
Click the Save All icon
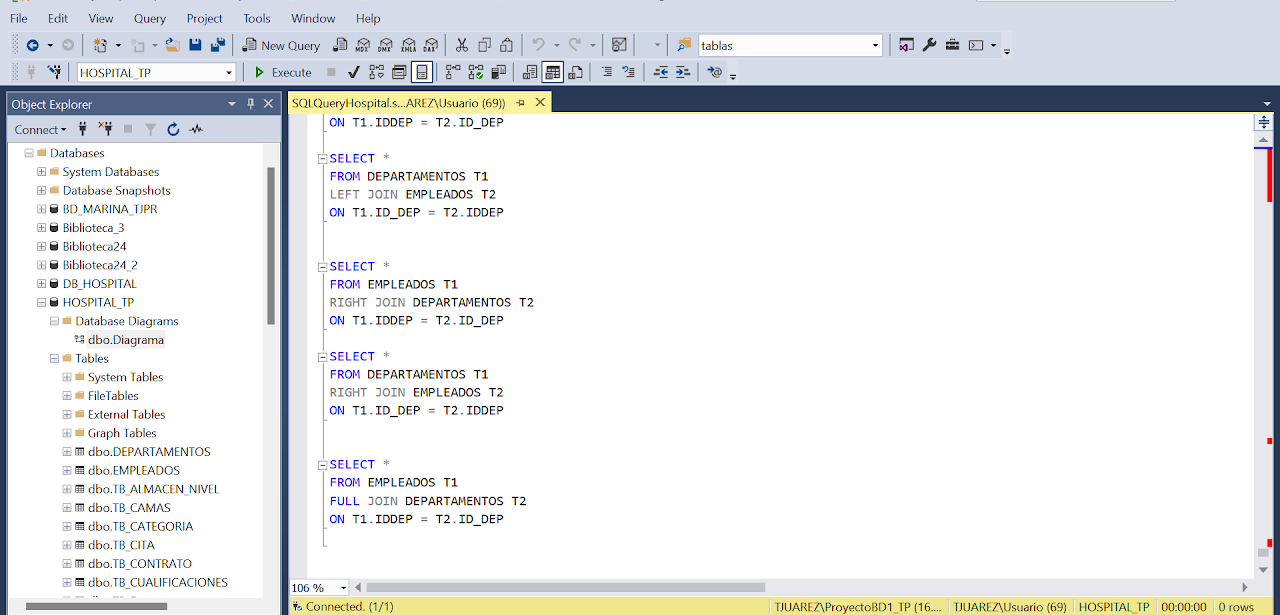(217, 45)
